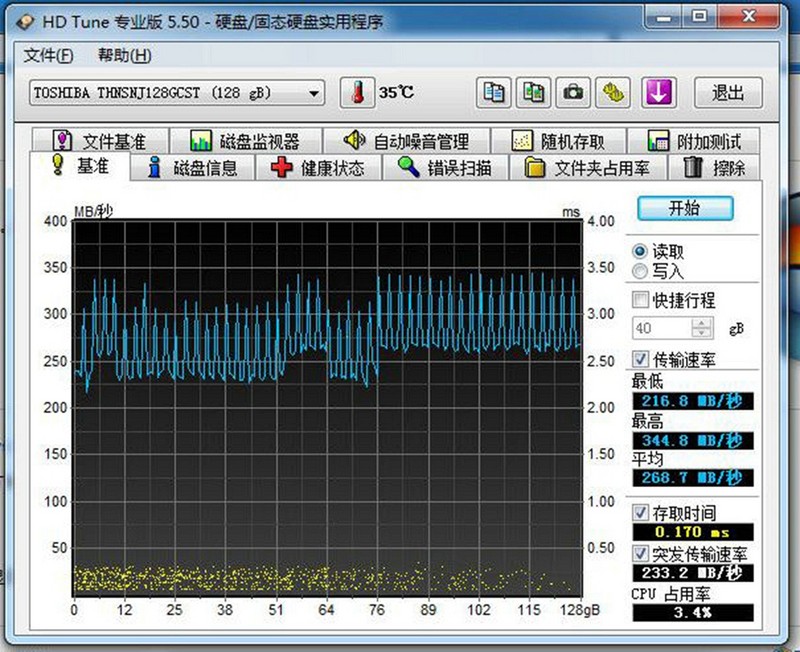Copy screenshot image to clipboard icon
The height and width of the screenshot is (652, 800).
(x=533, y=92)
